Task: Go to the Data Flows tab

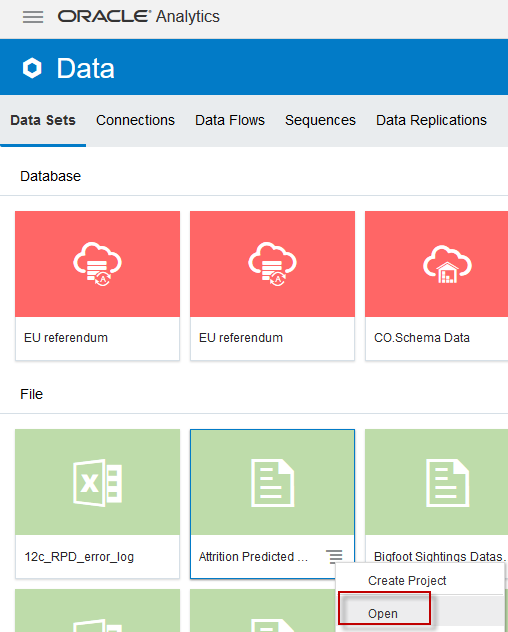Action: (230, 120)
